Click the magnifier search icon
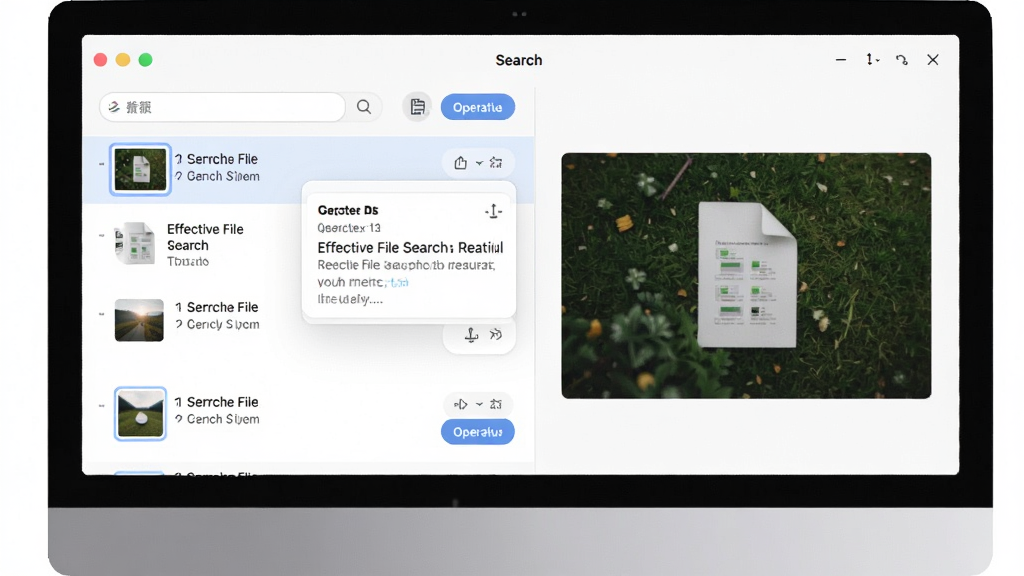This screenshot has height=576, width=1024. (364, 107)
